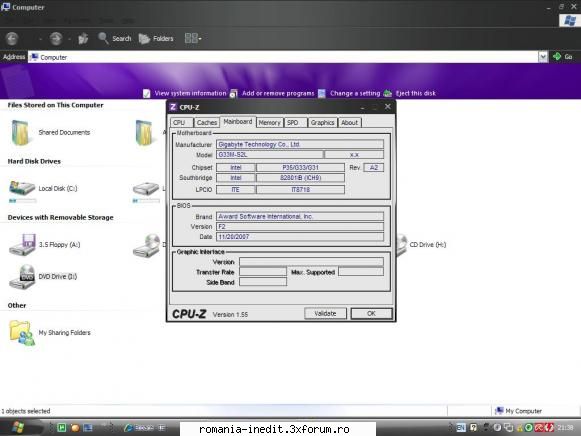Open Change a setting
The image size is (581, 436).
[349, 93]
